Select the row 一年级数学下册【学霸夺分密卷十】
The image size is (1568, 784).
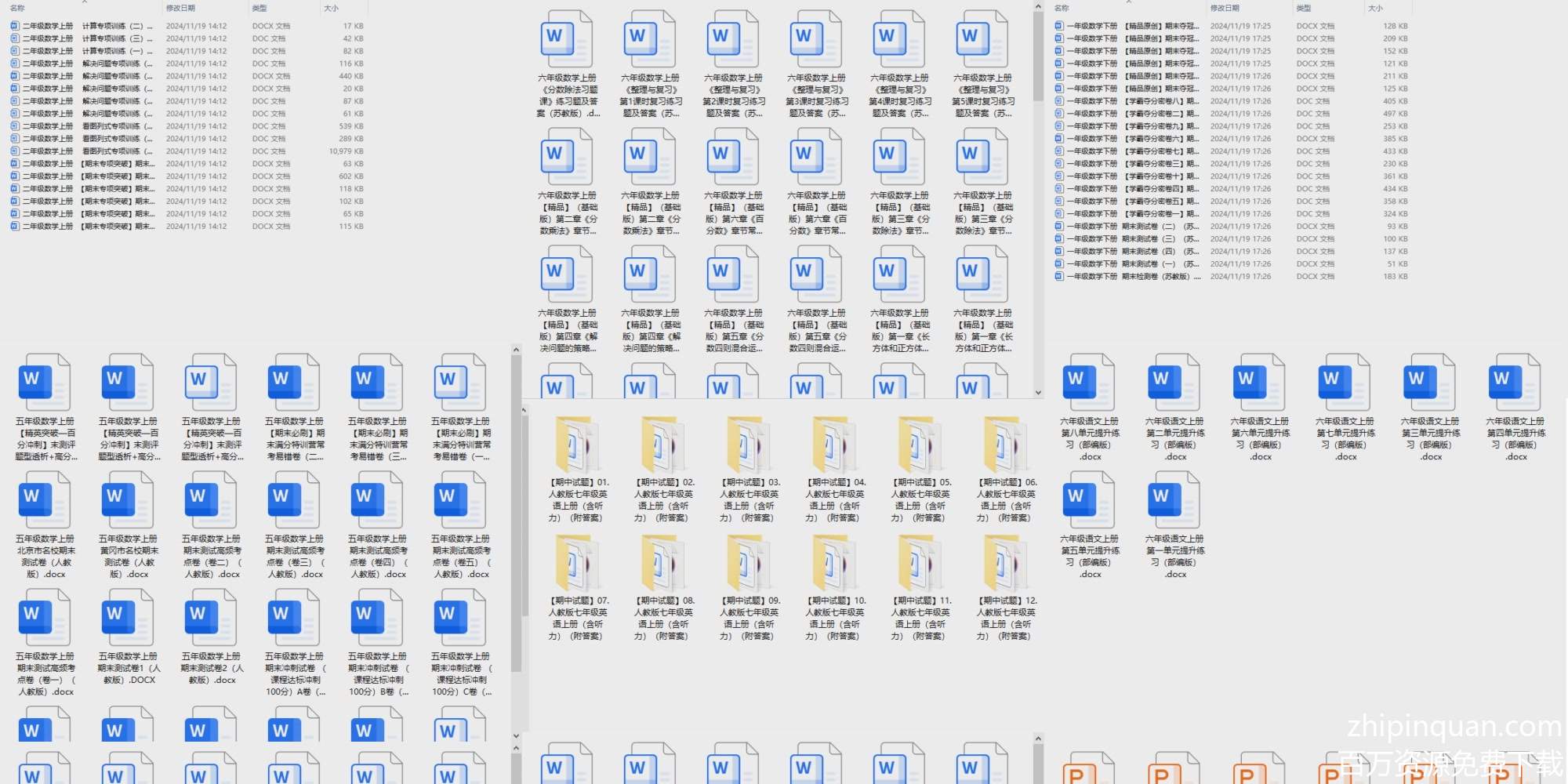(1231, 176)
